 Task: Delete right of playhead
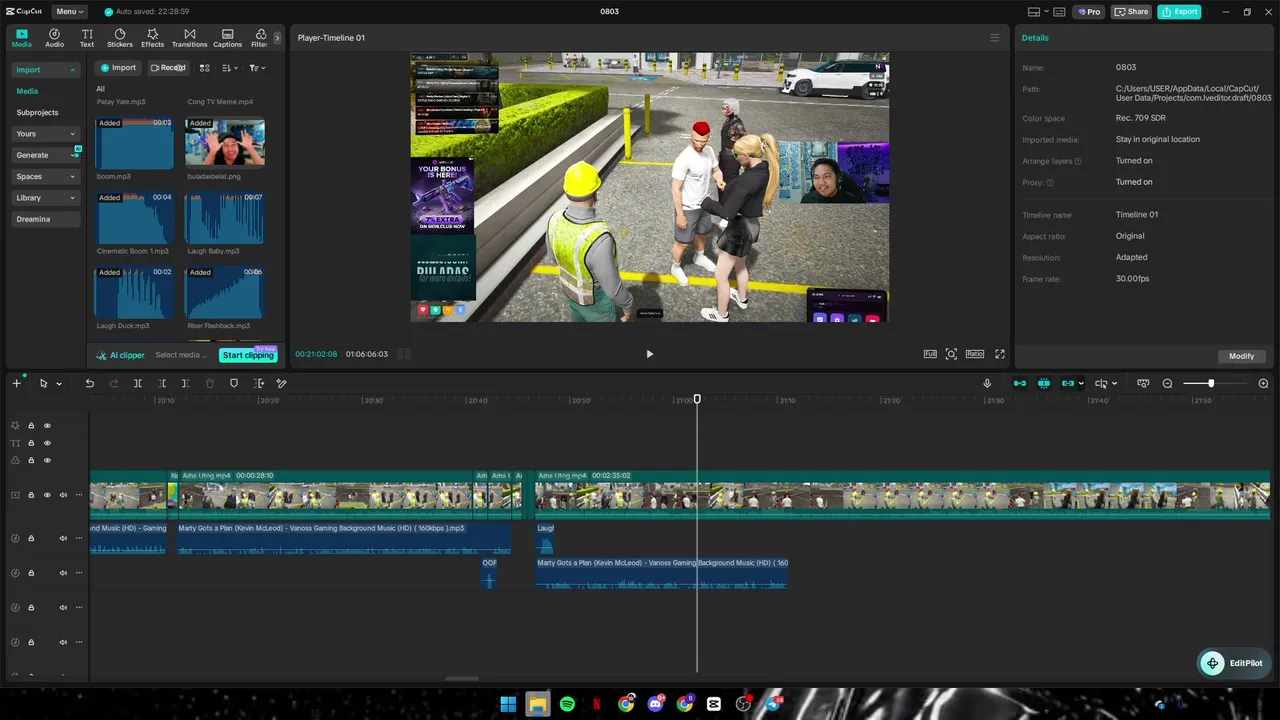(x=186, y=384)
